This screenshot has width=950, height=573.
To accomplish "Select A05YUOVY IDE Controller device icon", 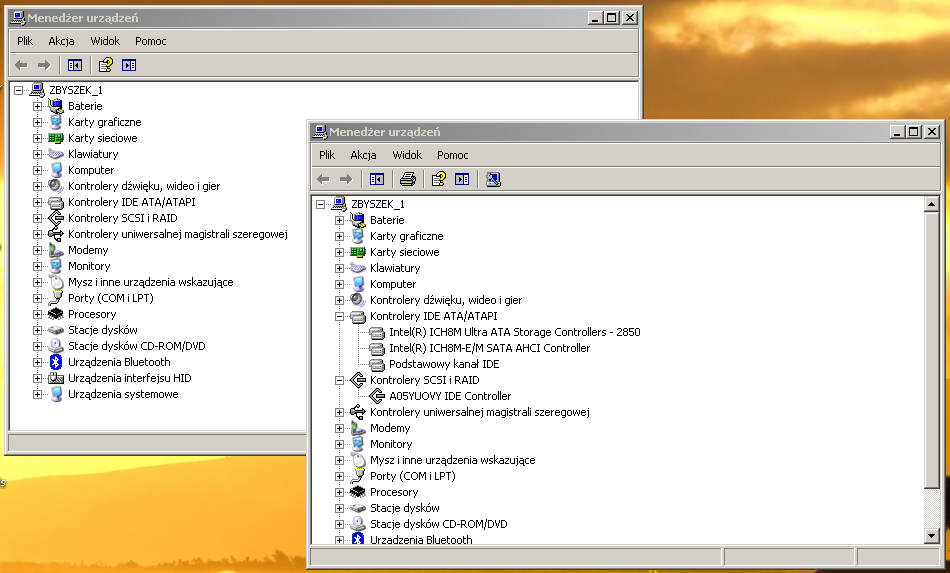I will (x=377, y=396).
